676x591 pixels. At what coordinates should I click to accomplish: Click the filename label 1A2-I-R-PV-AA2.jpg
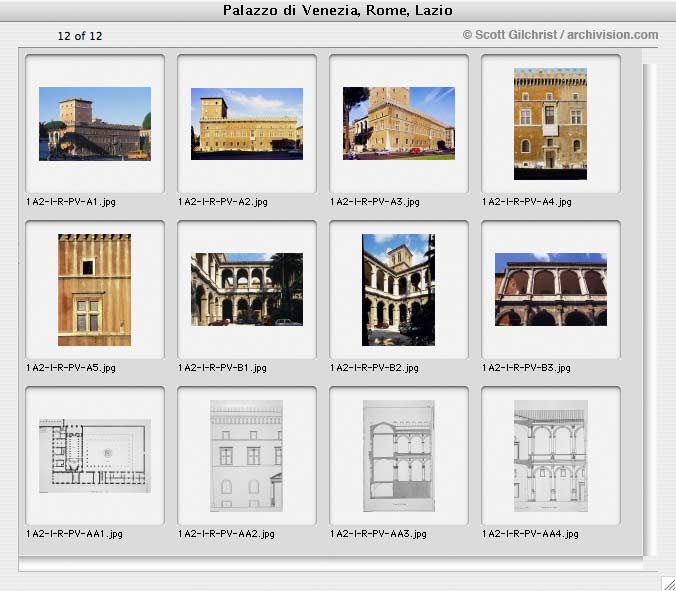coord(226,534)
